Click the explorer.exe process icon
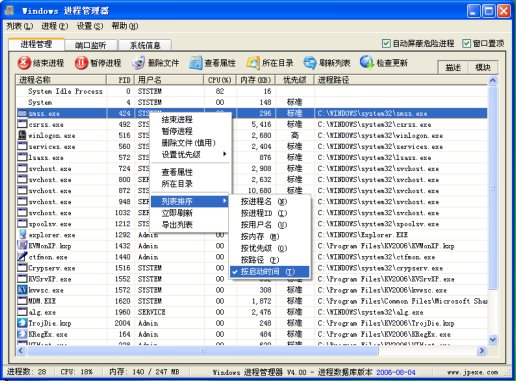Image resolution: width=516 pixels, height=381 pixels. pyautogui.click(x=22, y=234)
